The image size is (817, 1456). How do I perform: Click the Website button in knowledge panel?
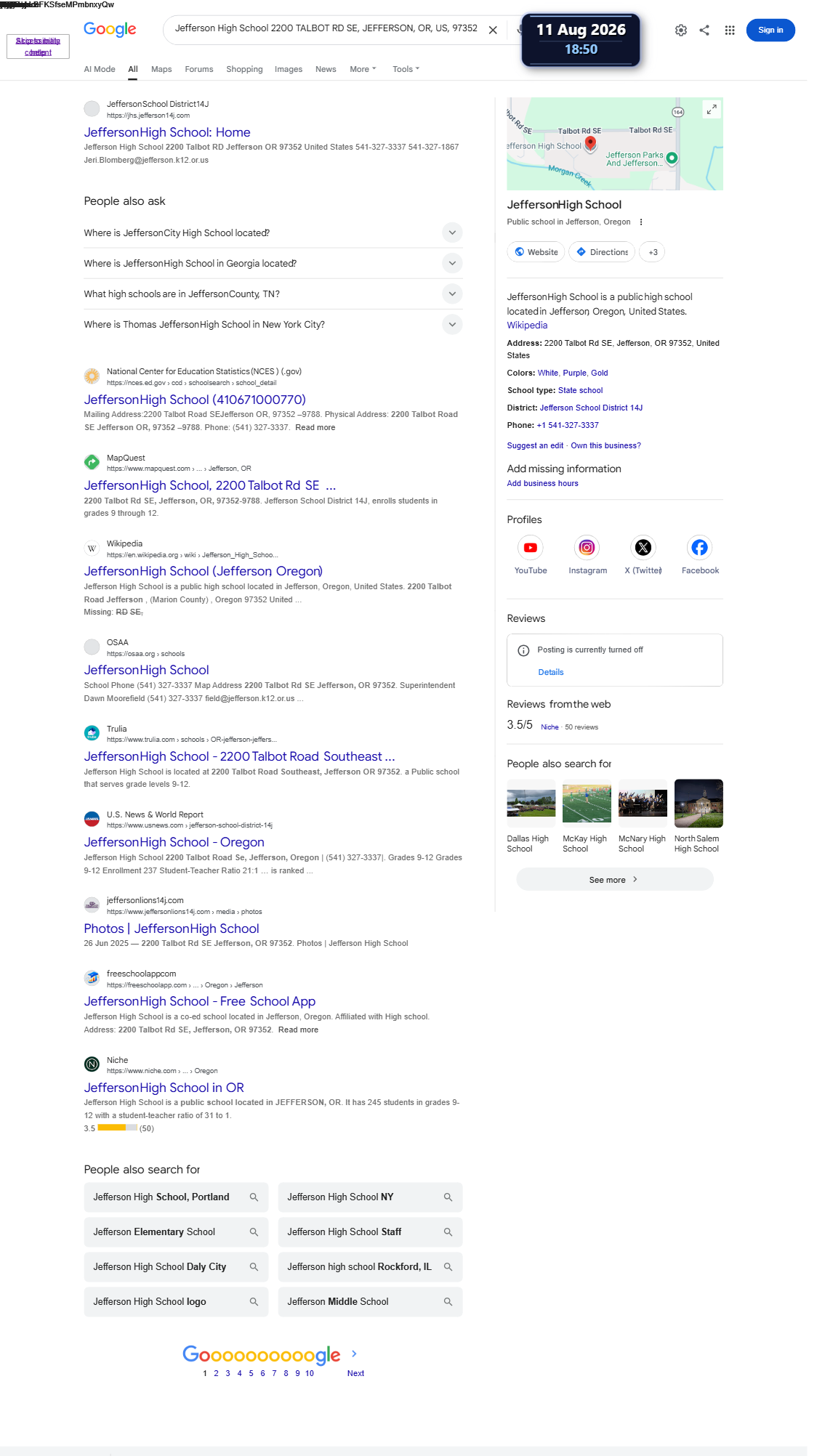[536, 252]
